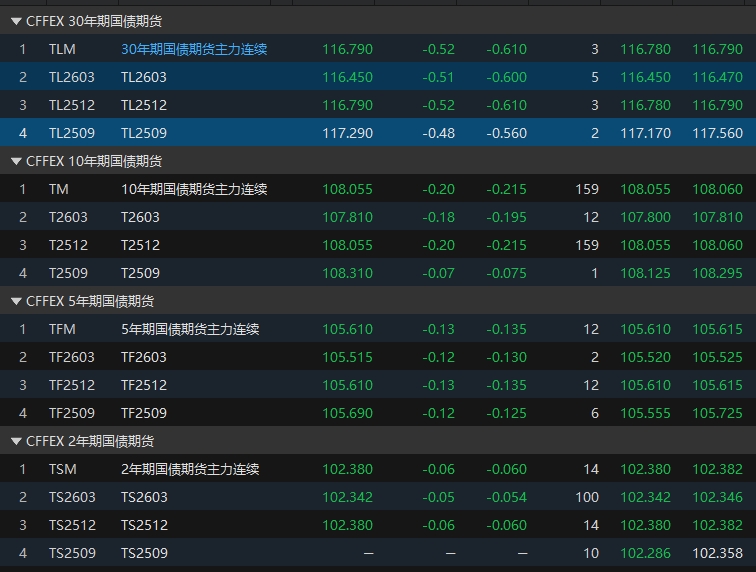756x572 pixels.
Task: Click price 116.450 in TL2603 row
Action: [x=347, y=77]
